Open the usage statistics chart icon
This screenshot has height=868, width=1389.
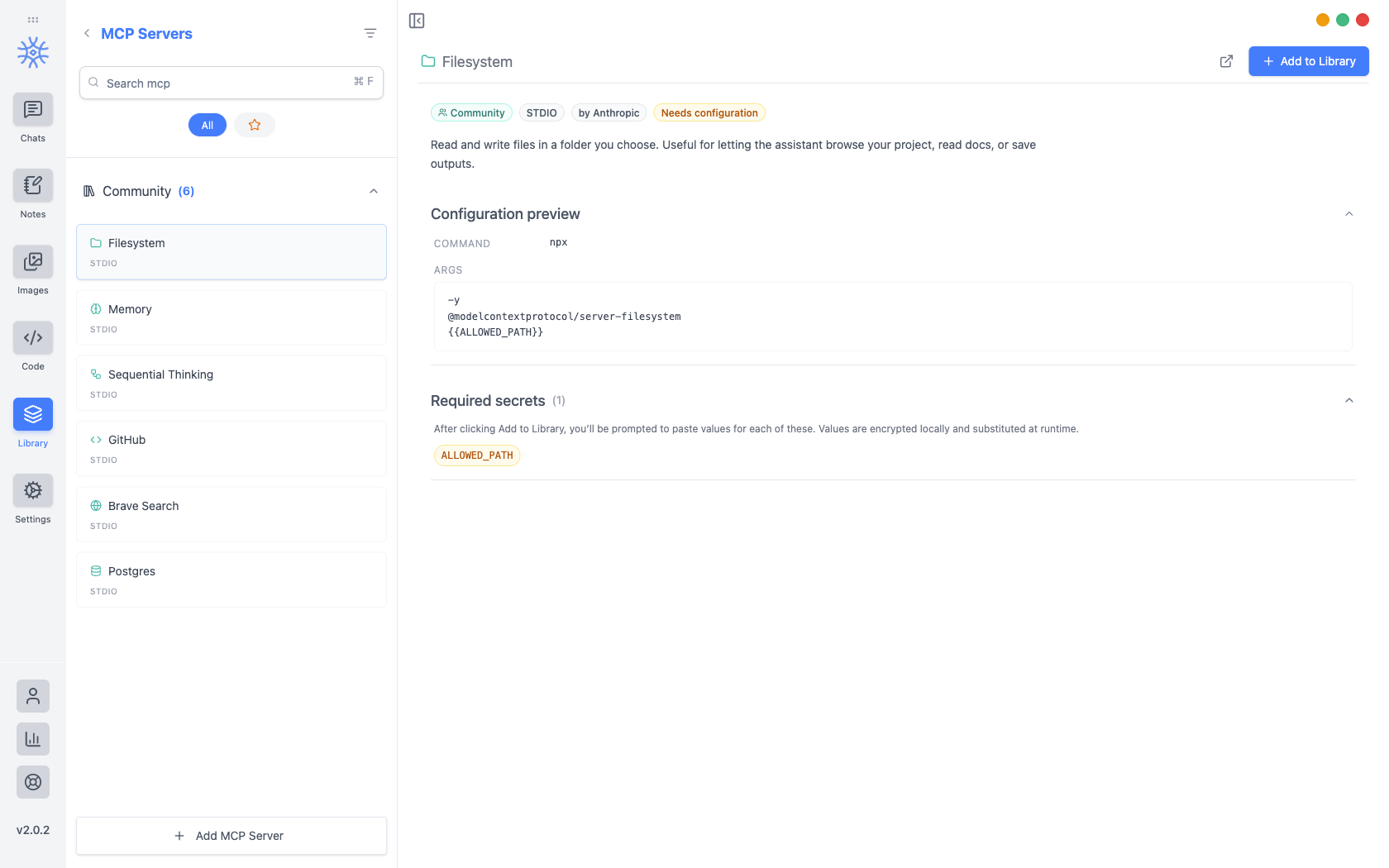pos(33,739)
